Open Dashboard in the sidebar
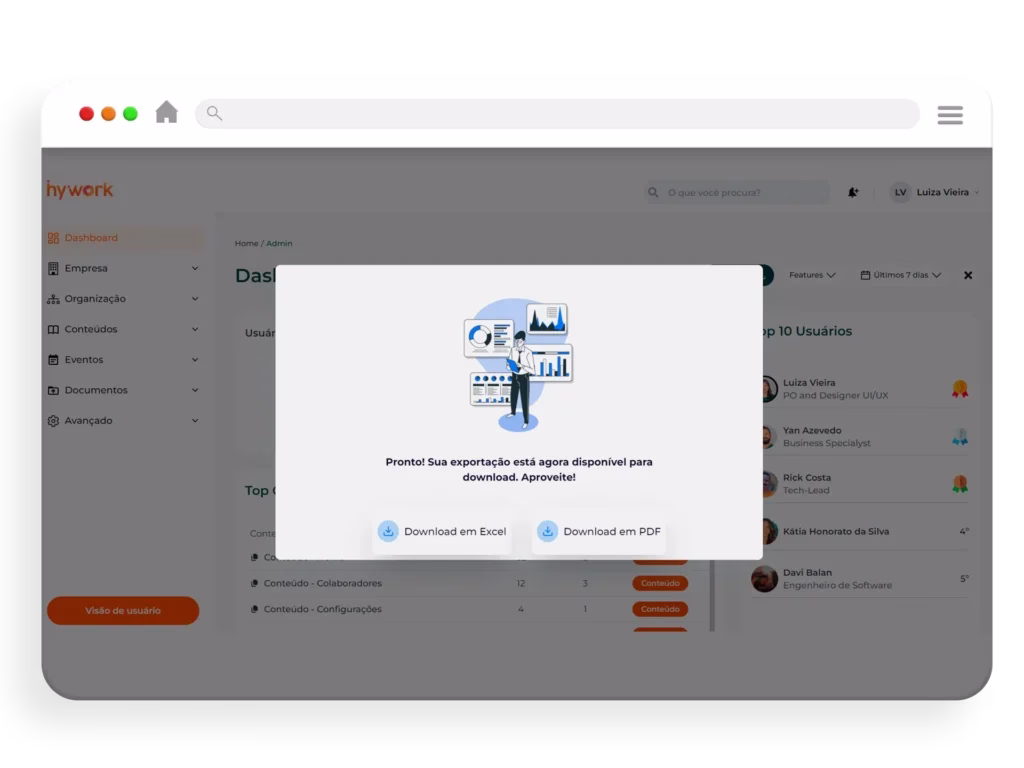The width and height of the screenshot is (1024, 768). (x=91, y=238)
